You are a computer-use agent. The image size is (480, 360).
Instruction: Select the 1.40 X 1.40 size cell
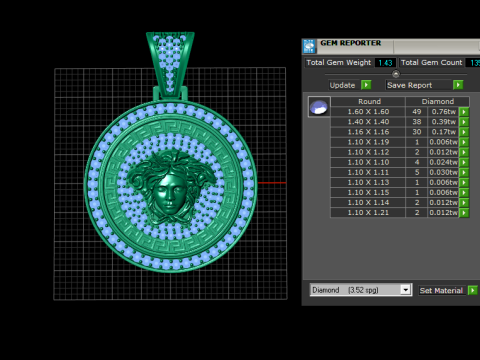368,122
